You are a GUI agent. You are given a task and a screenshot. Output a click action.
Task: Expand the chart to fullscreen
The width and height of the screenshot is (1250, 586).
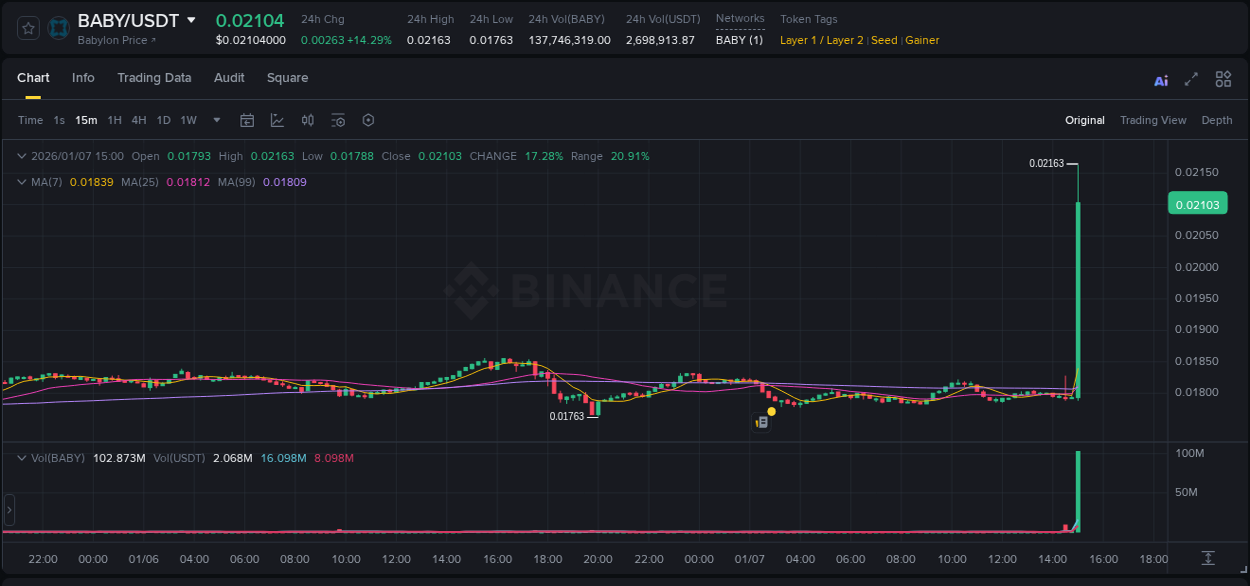click(x=1190, y=79)
